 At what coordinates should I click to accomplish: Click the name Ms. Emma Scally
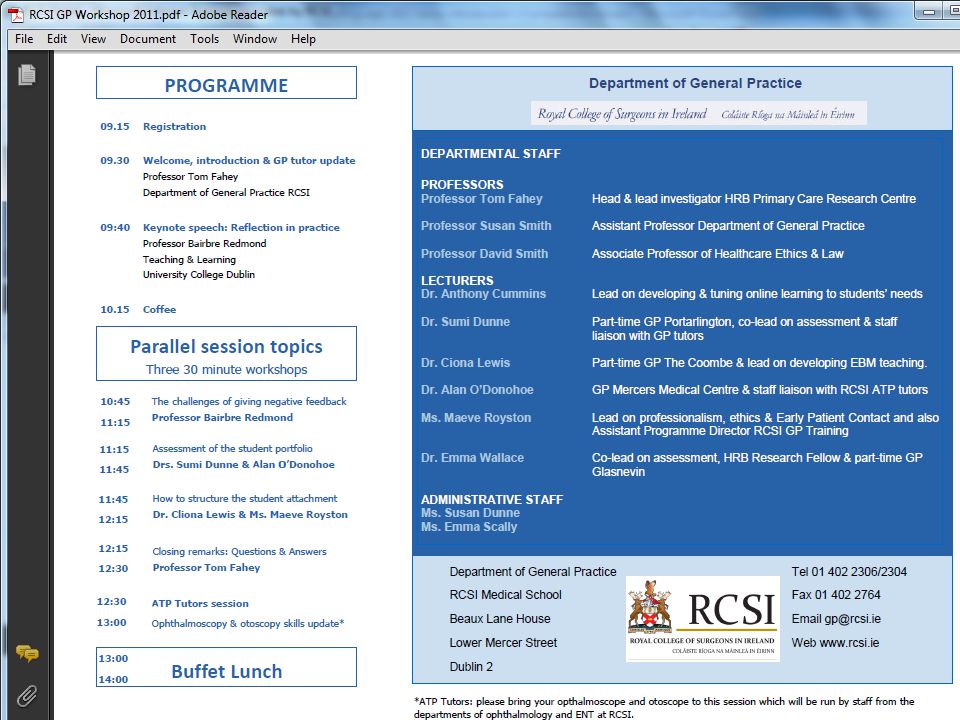coord(468,527)
